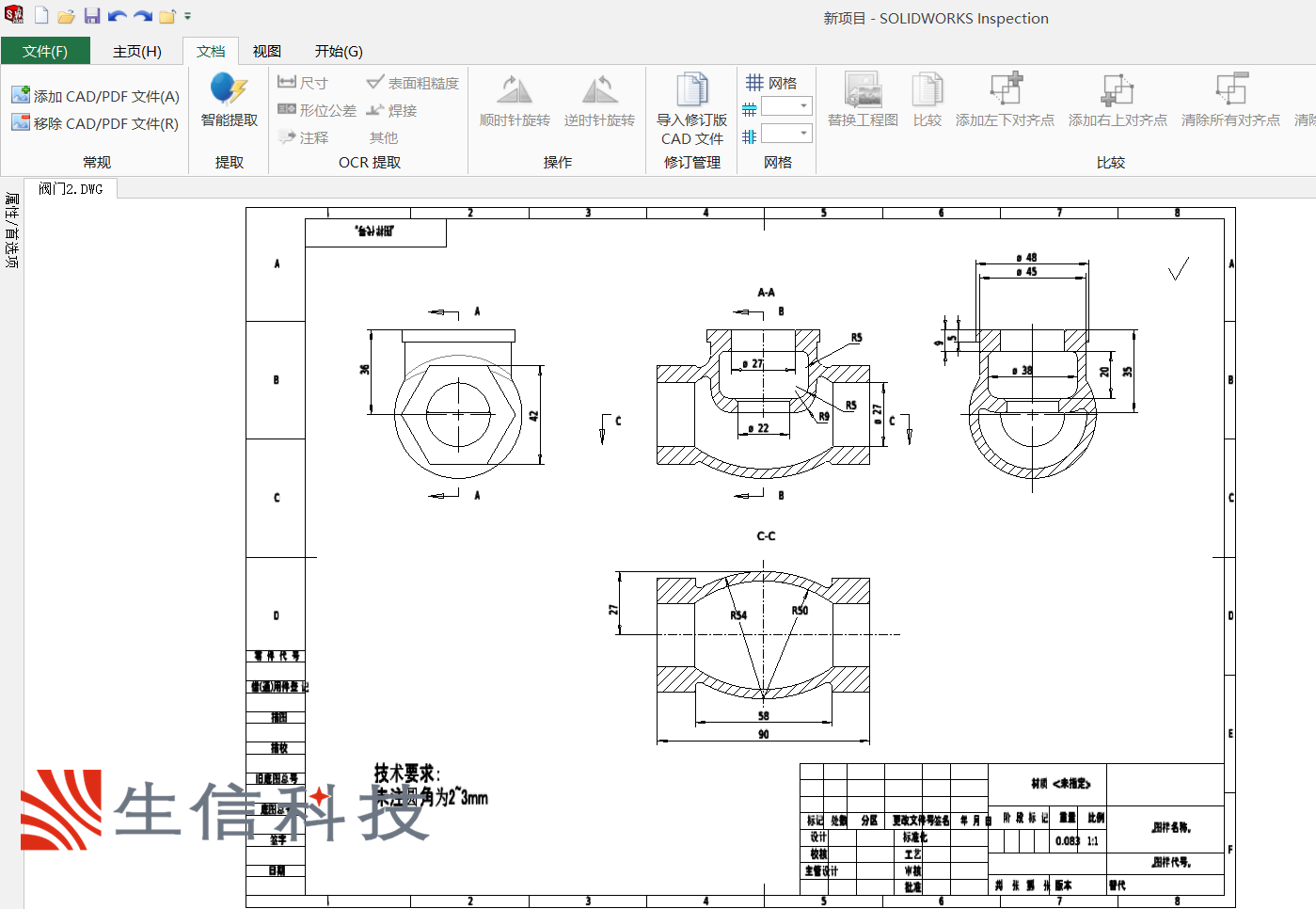
Task: Click the Open folder icon in quick access toolbar
Action: [66, 16]
